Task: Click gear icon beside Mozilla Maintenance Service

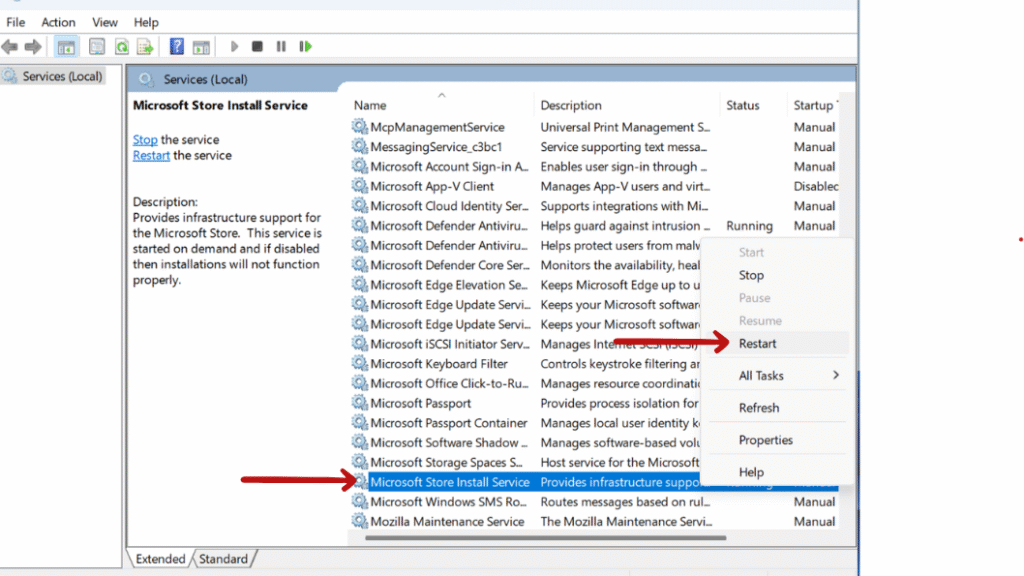Action: coord(359,520)
